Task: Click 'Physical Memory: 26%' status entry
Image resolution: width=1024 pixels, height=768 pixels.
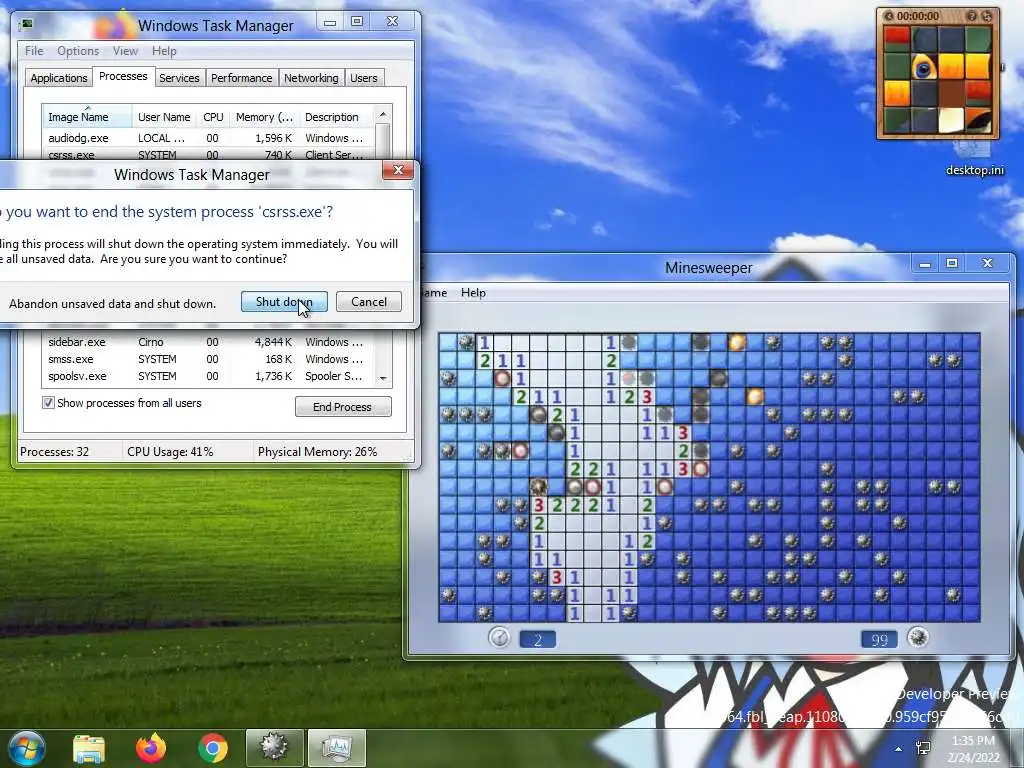Action: tap(317, 451)
